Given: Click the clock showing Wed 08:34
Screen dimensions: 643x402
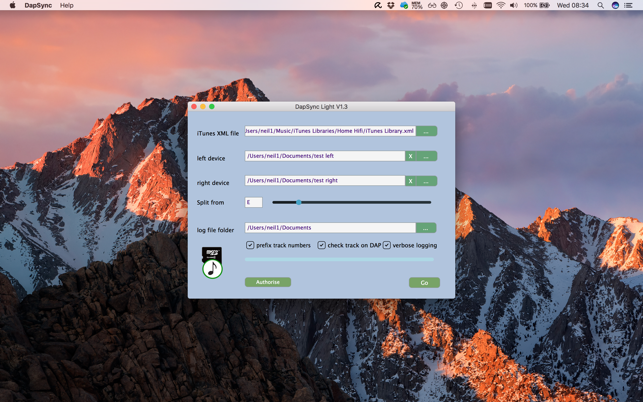Looking at the screenshot, I should coord(572,5).
